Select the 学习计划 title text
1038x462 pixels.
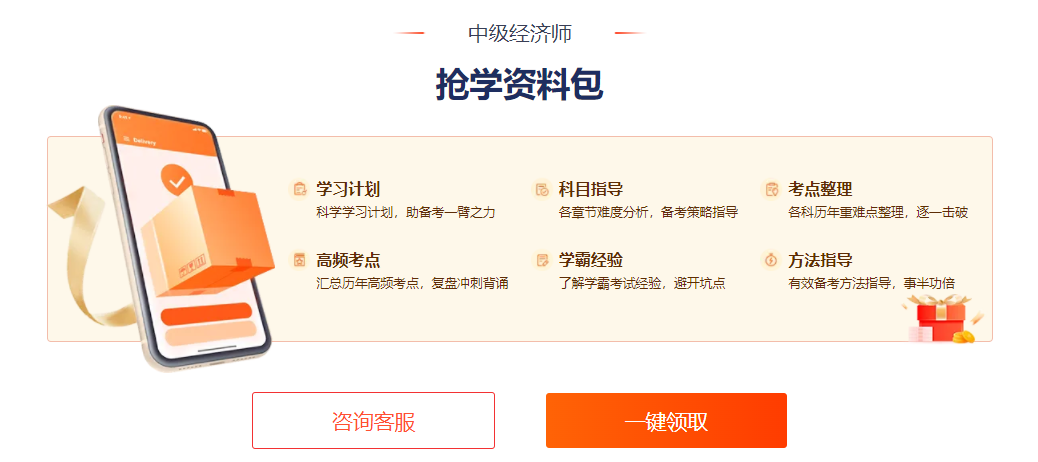click(348, 189)
